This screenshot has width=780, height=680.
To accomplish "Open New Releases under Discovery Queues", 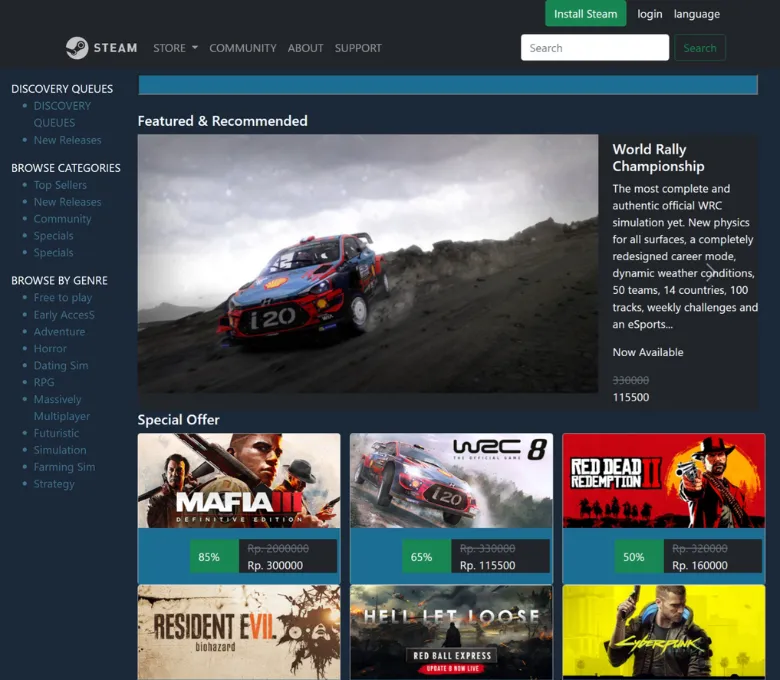I will pos(67,140).
